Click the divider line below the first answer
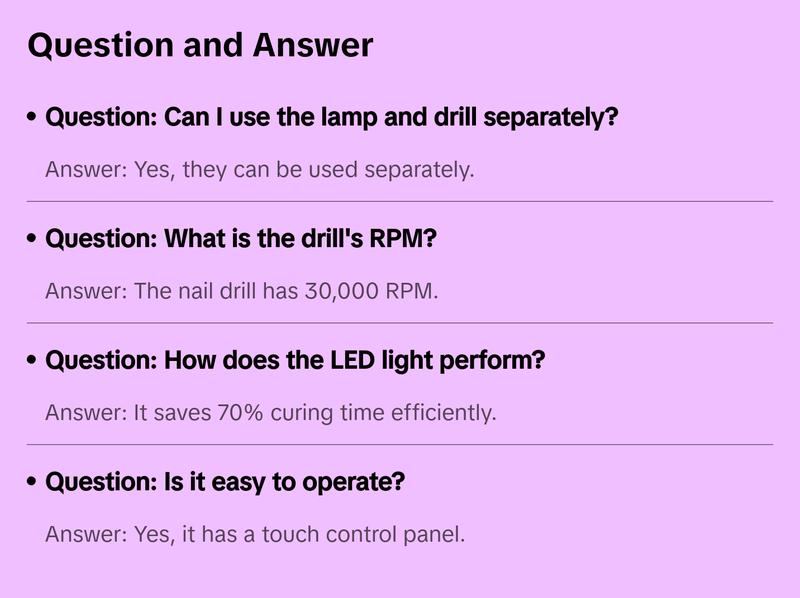The height and width of the screenshot is (598, 800). click(x=400, y=201)
